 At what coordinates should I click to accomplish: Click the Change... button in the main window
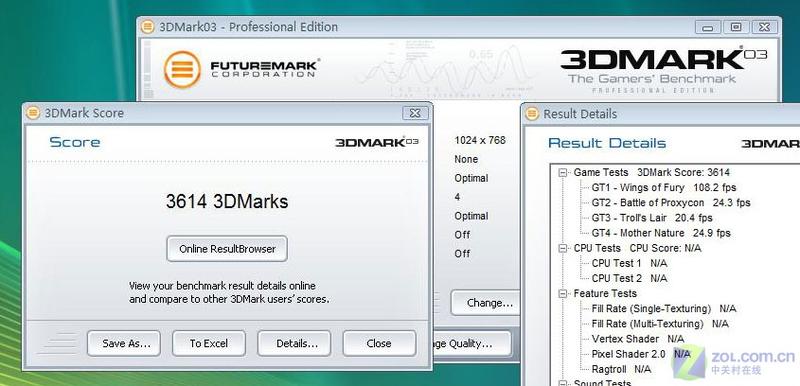click(x=485, y=303)
